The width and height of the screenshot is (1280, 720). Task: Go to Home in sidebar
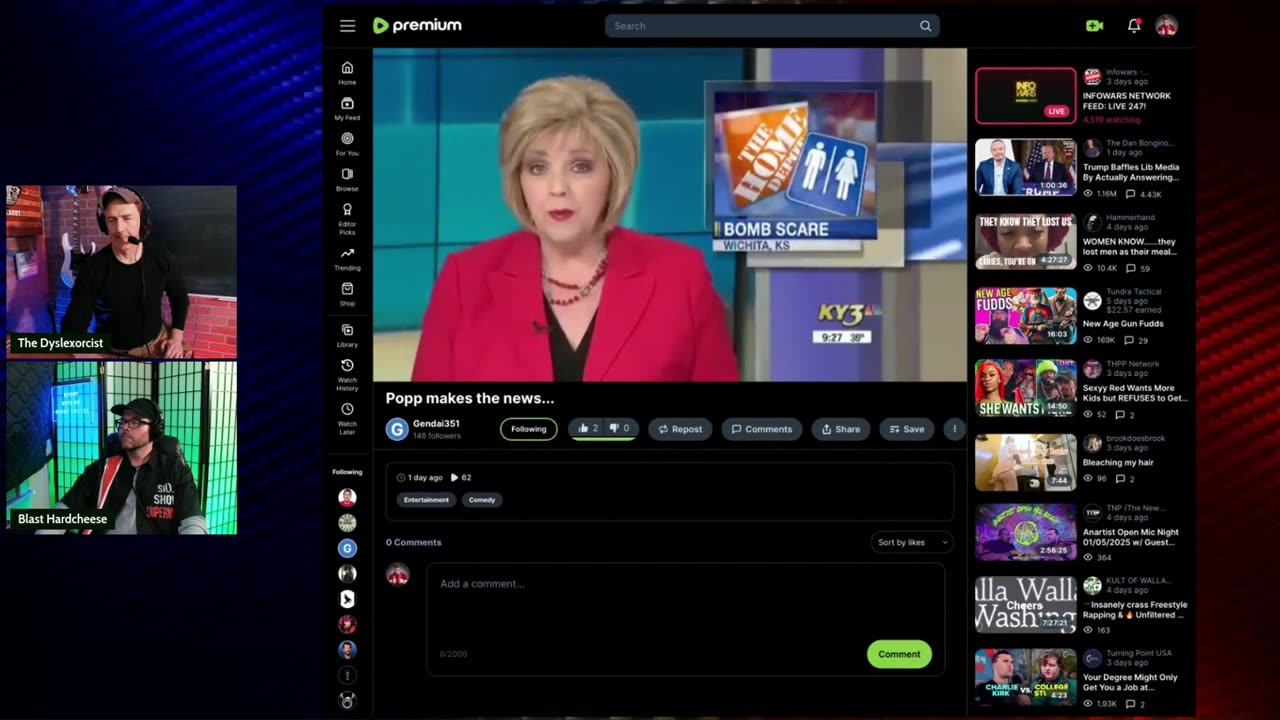click(347, 73)
